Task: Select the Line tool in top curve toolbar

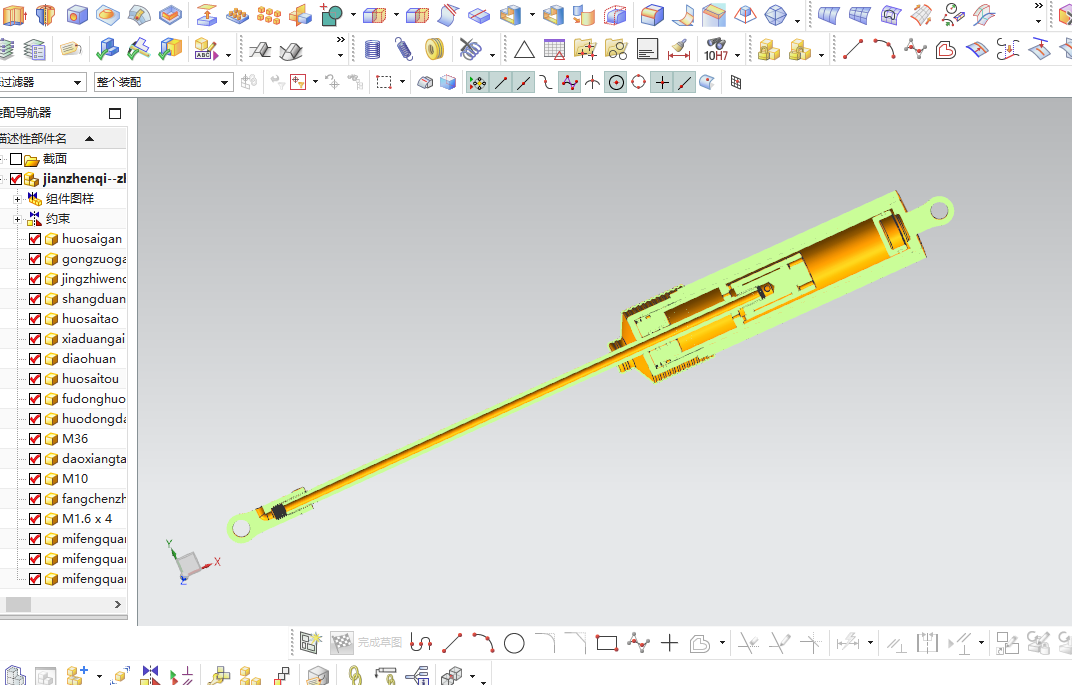Action: pyautogui.click(x=853, y=49)
